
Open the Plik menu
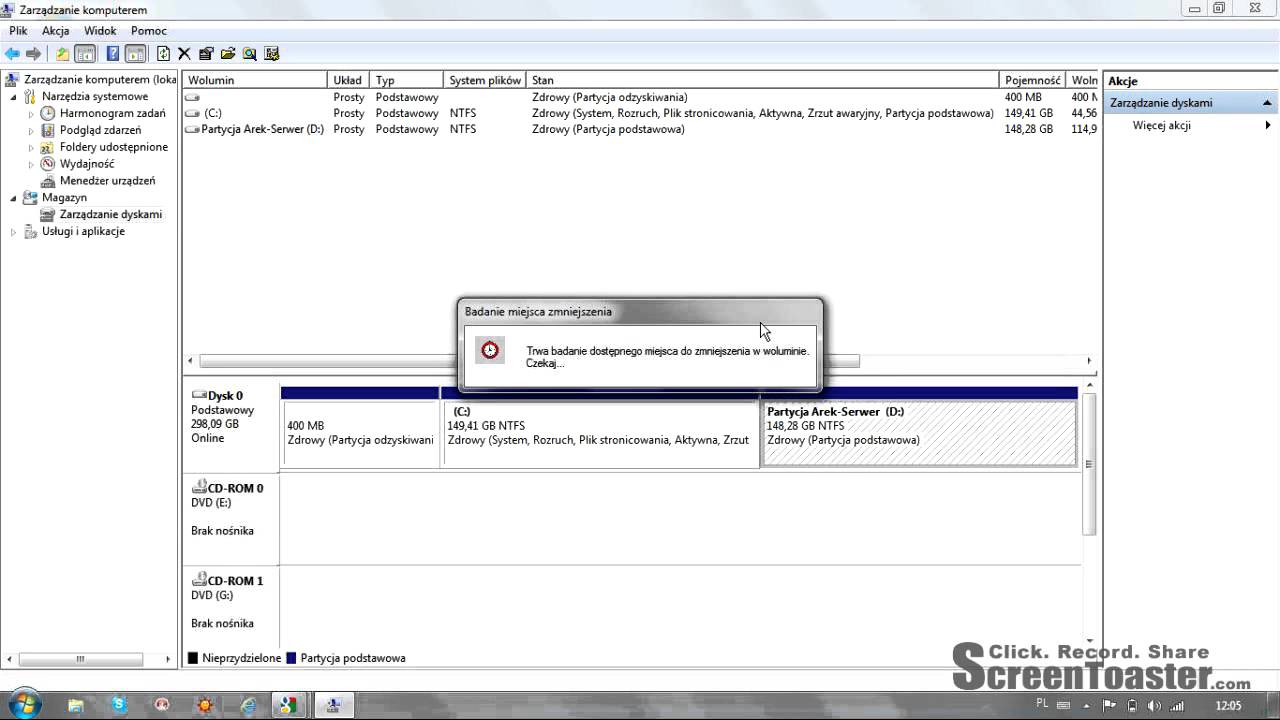pyautogui.click(x=18, y=31)
